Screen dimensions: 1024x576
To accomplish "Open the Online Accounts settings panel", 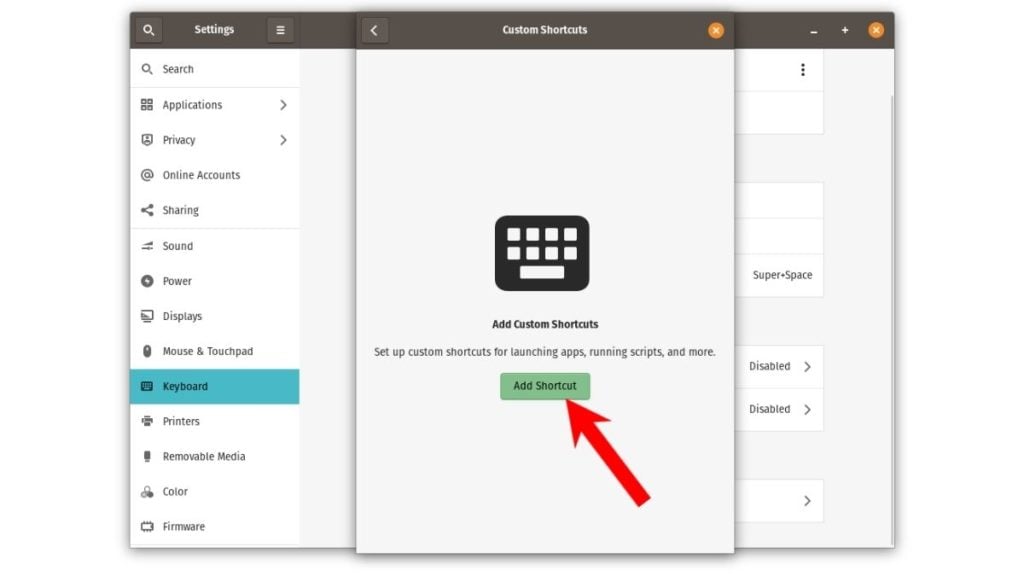I will 201,175.
